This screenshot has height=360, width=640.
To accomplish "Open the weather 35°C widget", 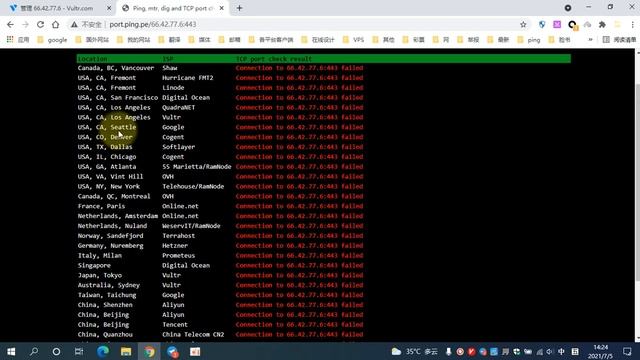I will (x=414, y=351).
